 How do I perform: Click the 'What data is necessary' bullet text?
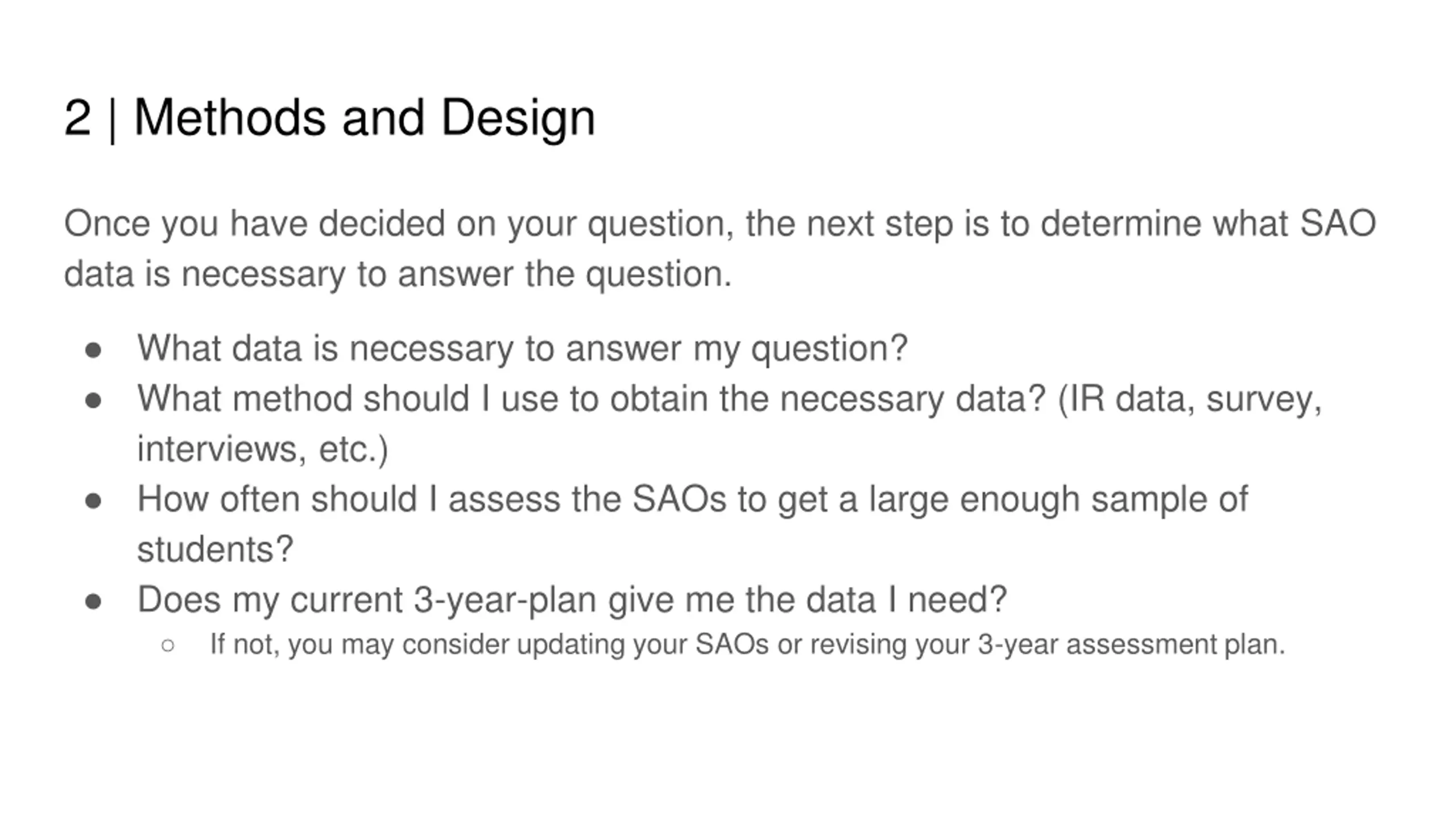point(522,348)
